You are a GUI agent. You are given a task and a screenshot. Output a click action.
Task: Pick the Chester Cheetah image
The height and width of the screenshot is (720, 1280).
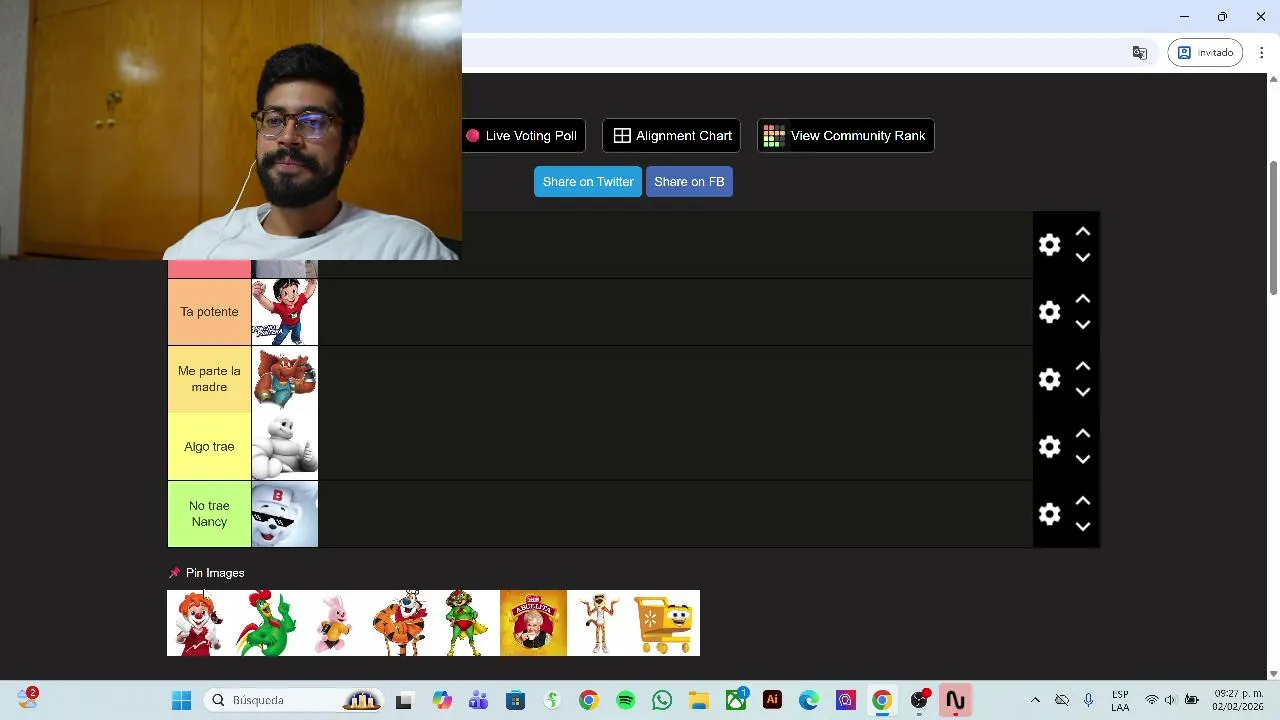coord(600,623)
